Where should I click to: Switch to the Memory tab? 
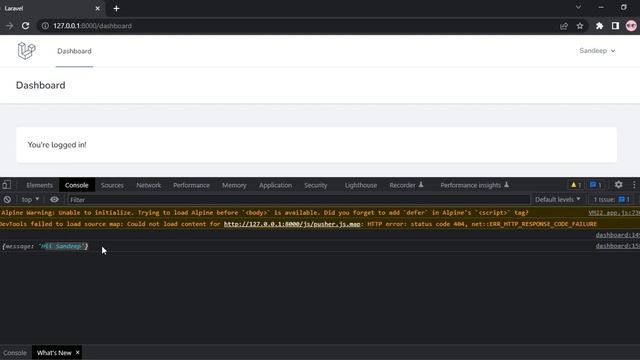(234, 185)
